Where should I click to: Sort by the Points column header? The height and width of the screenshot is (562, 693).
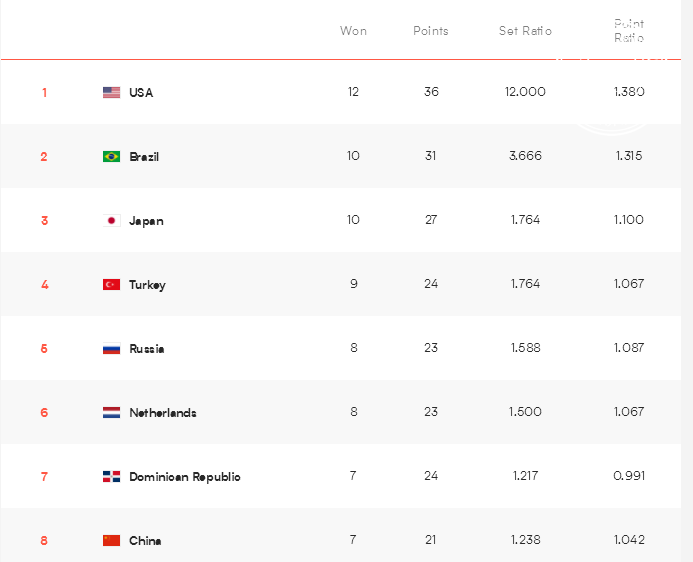coord(431,31)
